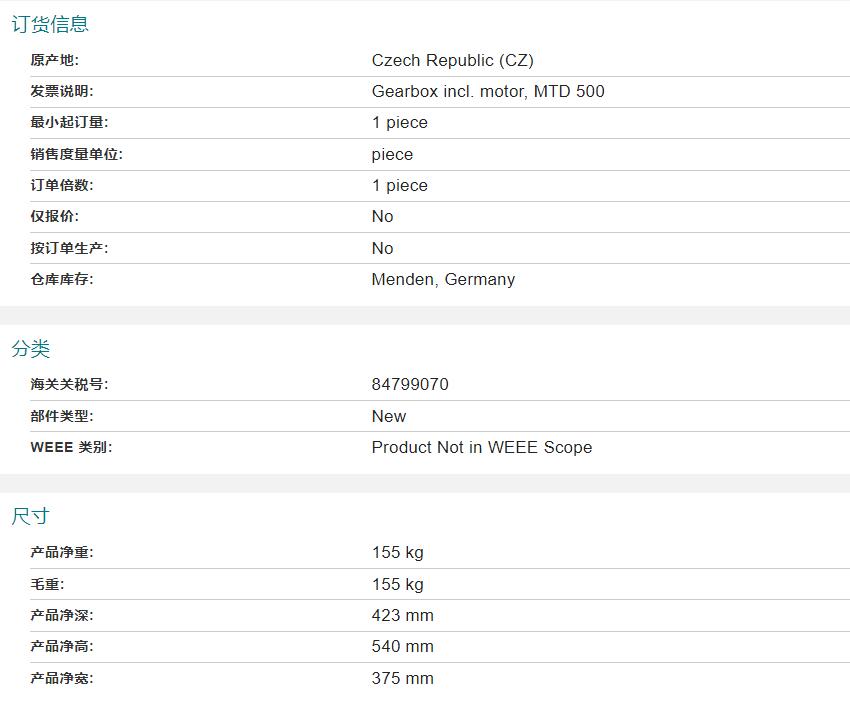850x702 pixels.
Task: Select the Menden, Germany warehouse value
Action: click(443, 279)
